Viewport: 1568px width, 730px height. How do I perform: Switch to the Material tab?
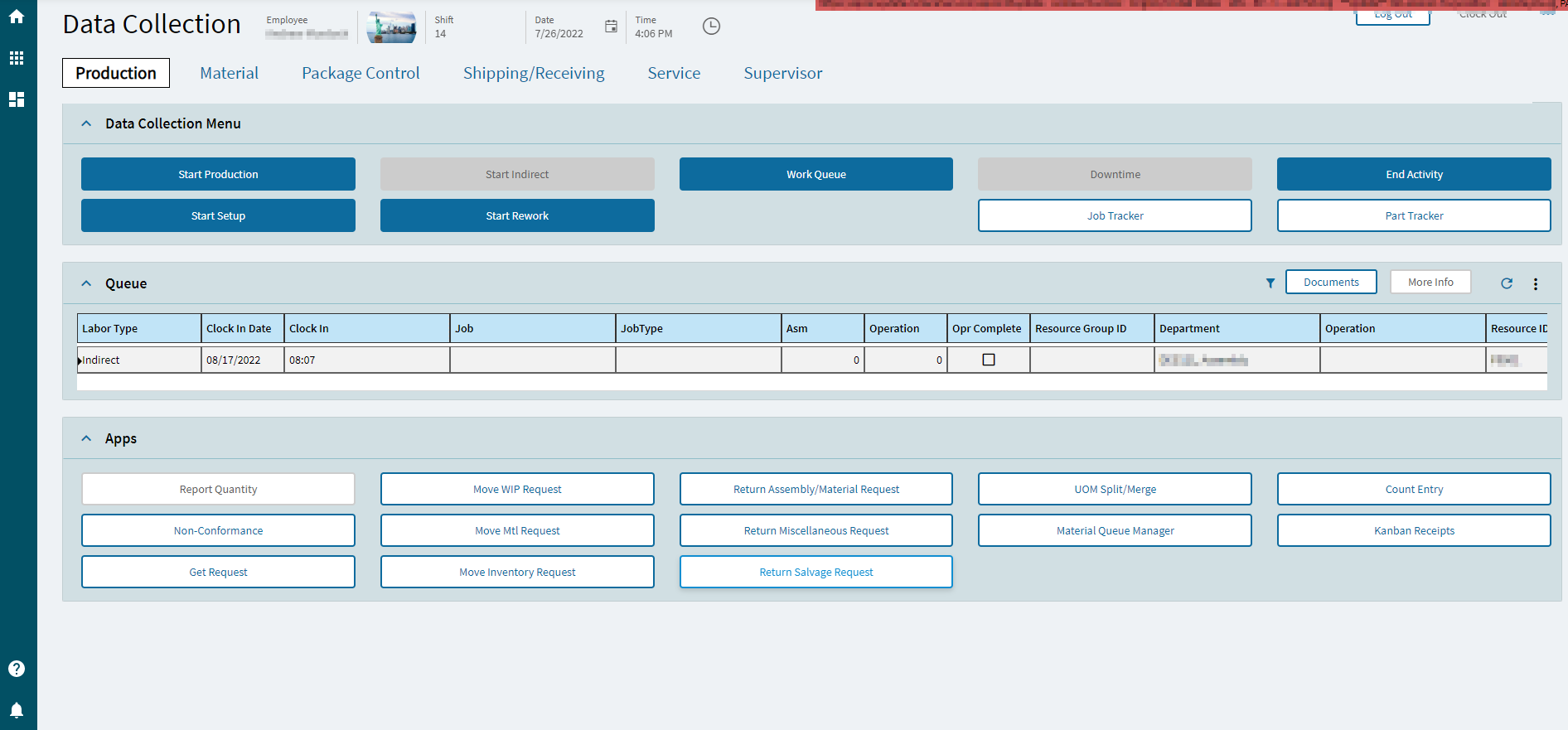230,73
